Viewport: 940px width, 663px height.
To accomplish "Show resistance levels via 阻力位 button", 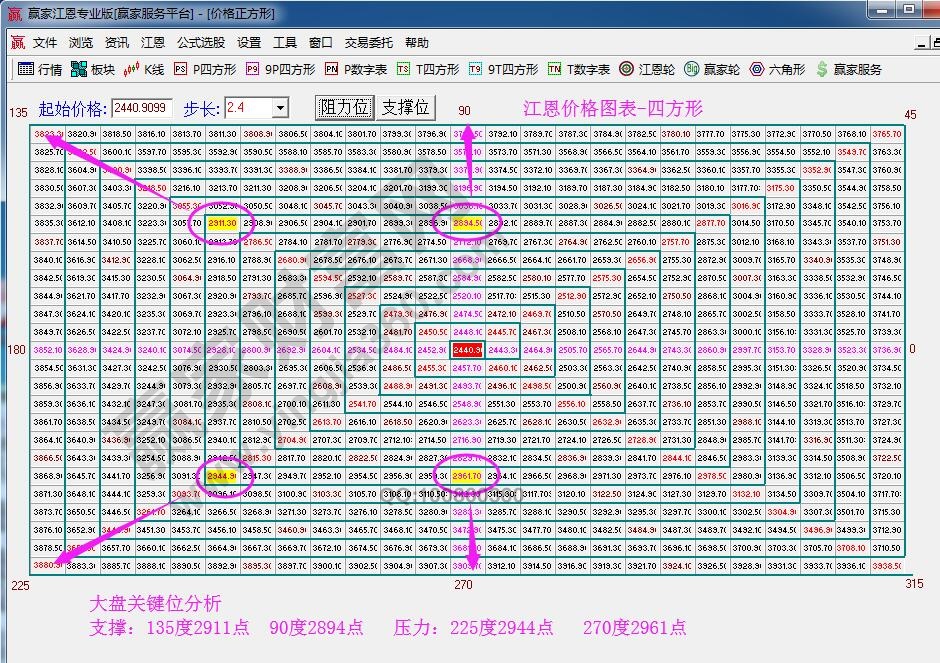I will [345, 107].
